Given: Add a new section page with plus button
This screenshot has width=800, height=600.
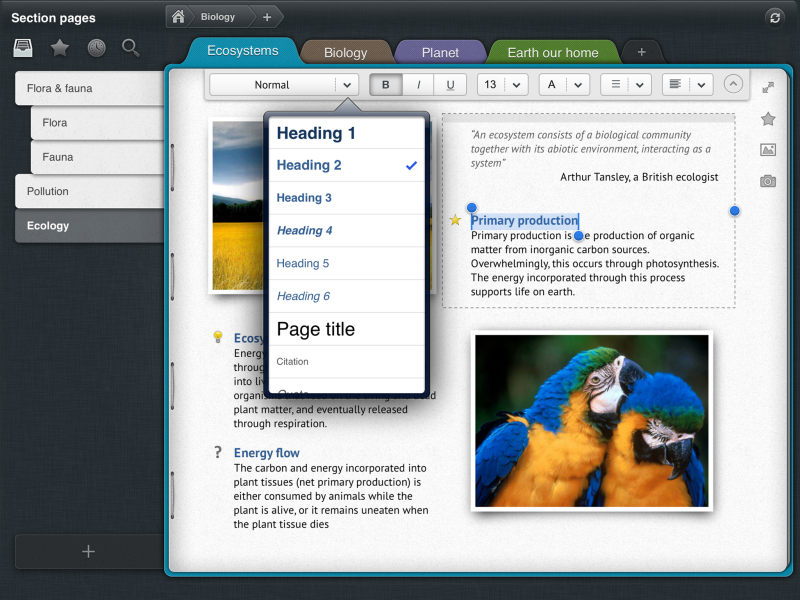Looking at the screenshot, I should pyautogui.click(x=88, y=551).
